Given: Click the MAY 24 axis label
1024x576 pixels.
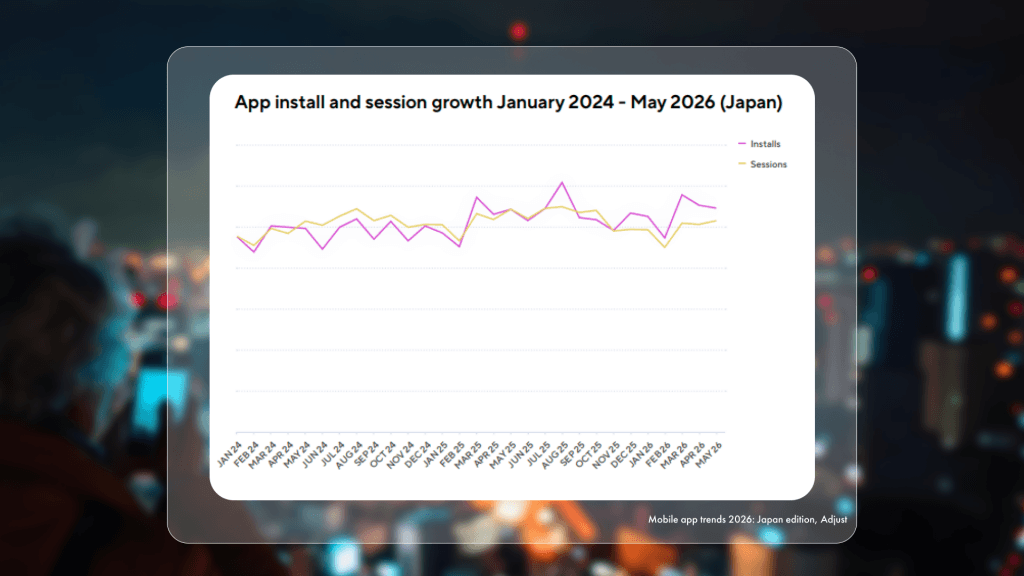Looking at the screenshot, I should click(x=297, y=455).
